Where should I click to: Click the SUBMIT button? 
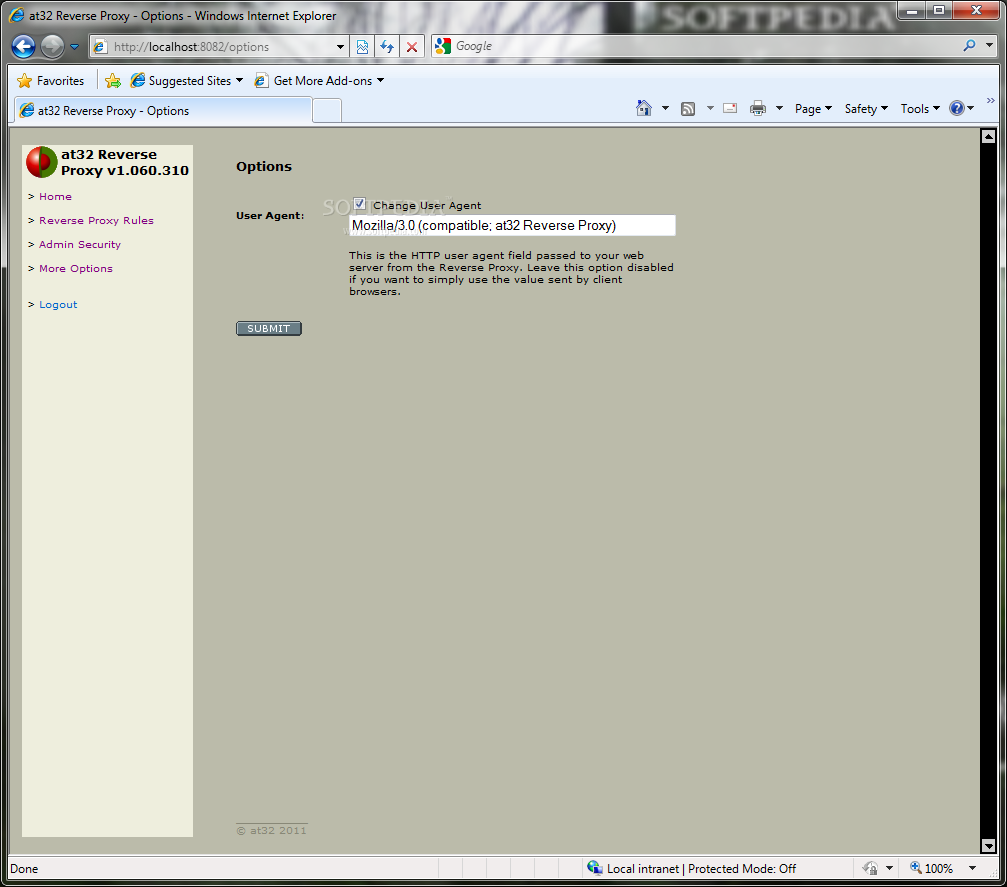(x=268, y=328)
